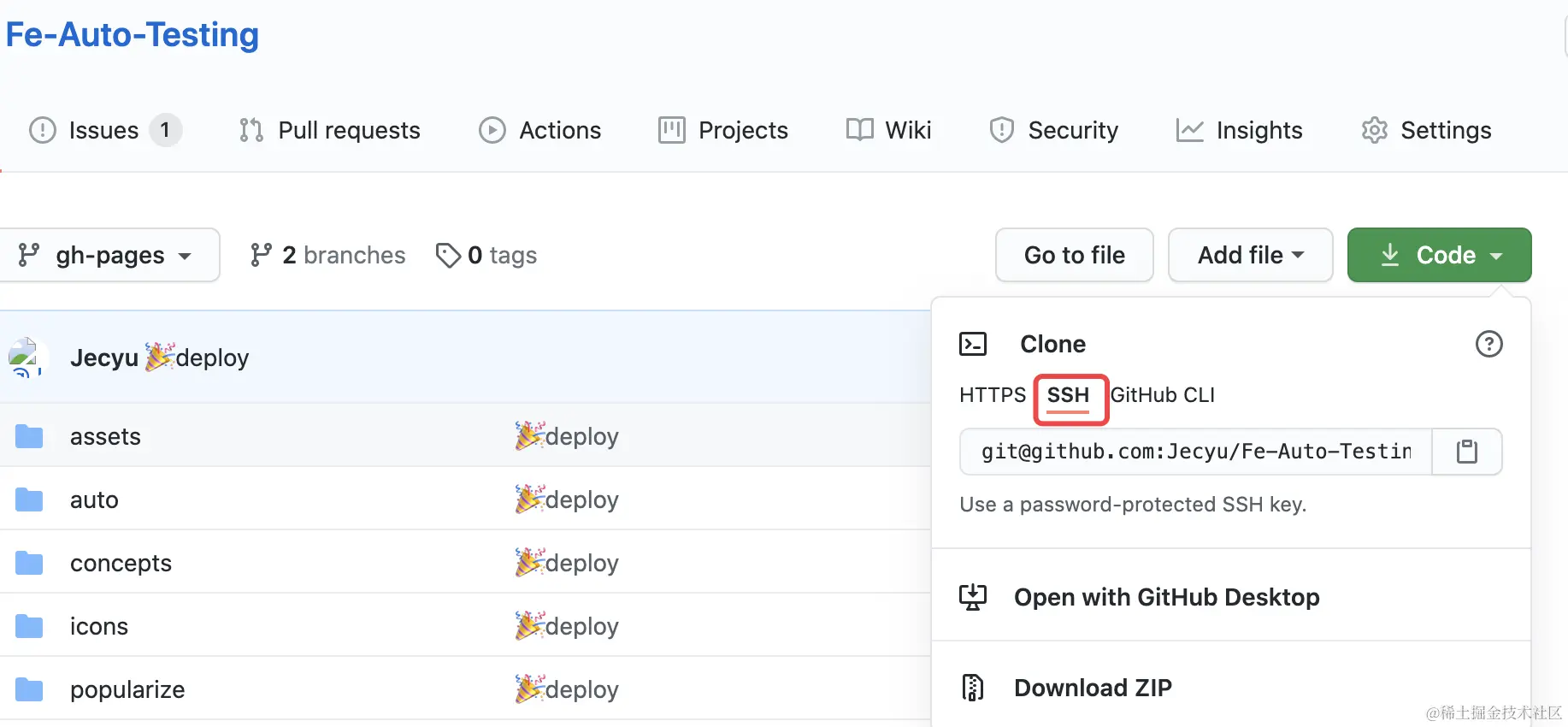Click the git clone URL field
Screen dimensions: 1568x727
point(1196,452)
